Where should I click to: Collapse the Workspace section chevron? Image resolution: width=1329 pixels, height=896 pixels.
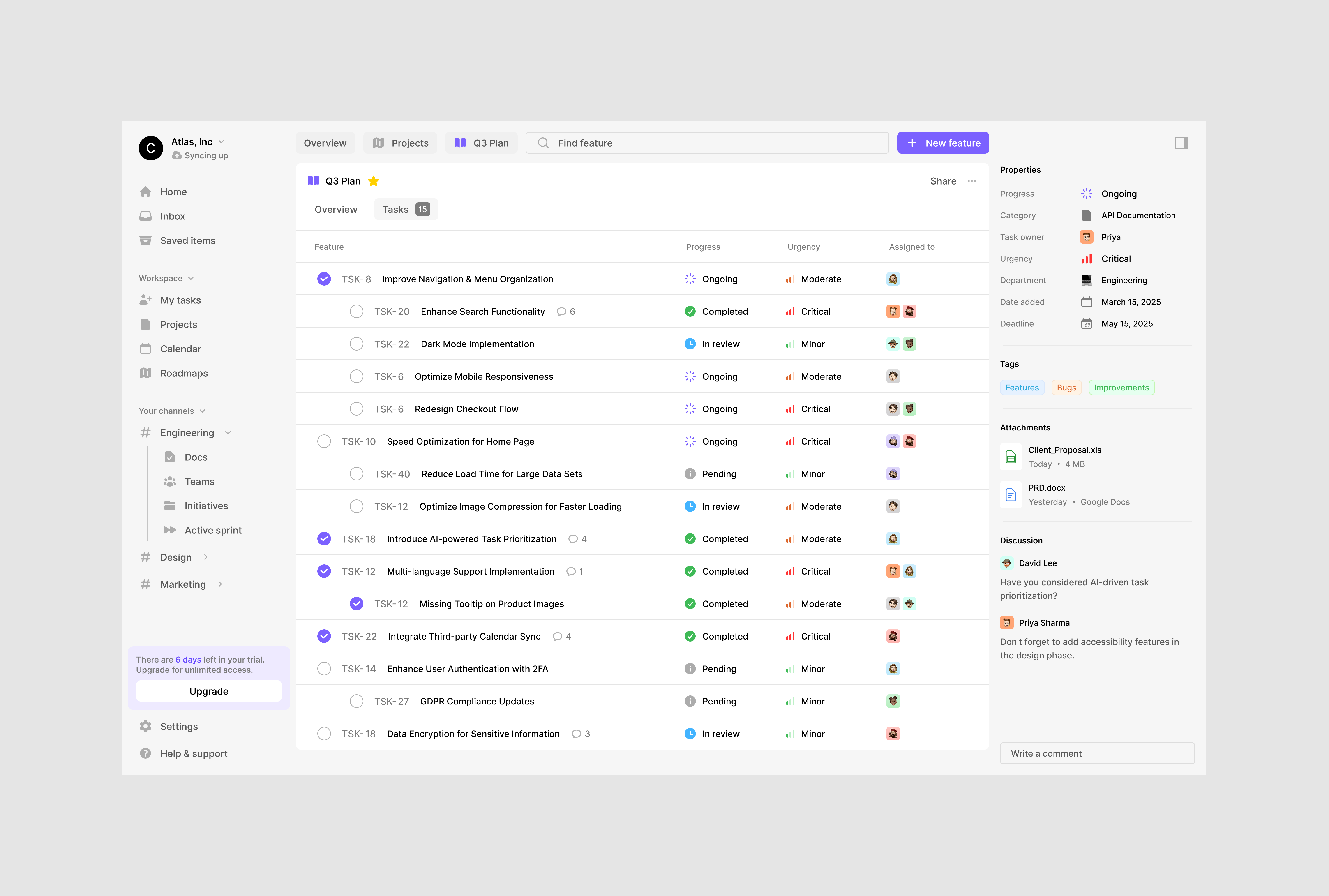(x=191, y=279)
